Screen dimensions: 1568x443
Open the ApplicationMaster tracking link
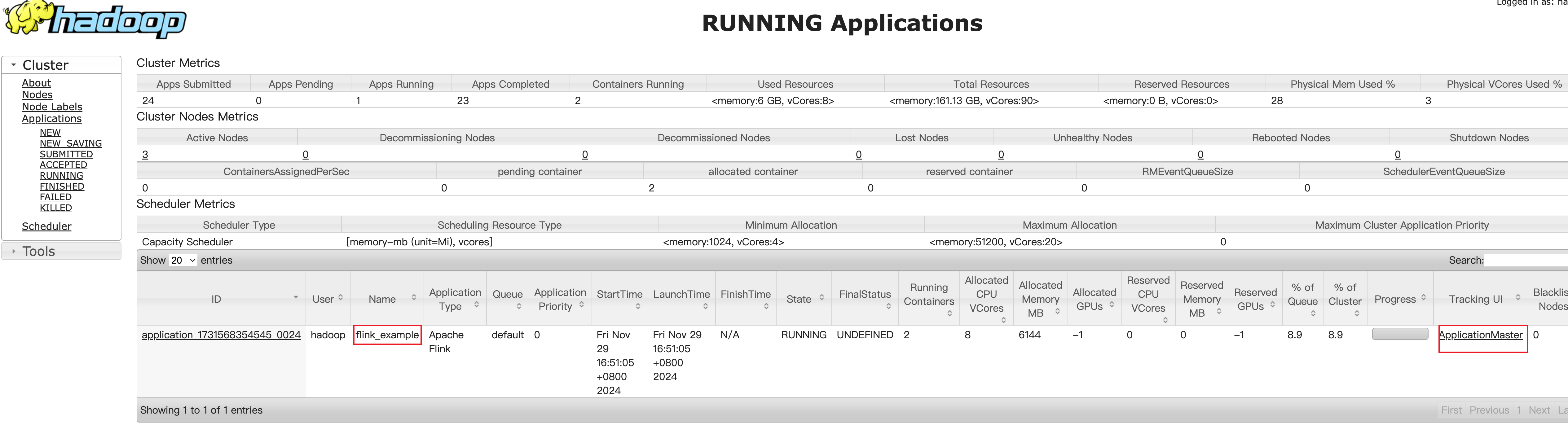coord(1480,335)
